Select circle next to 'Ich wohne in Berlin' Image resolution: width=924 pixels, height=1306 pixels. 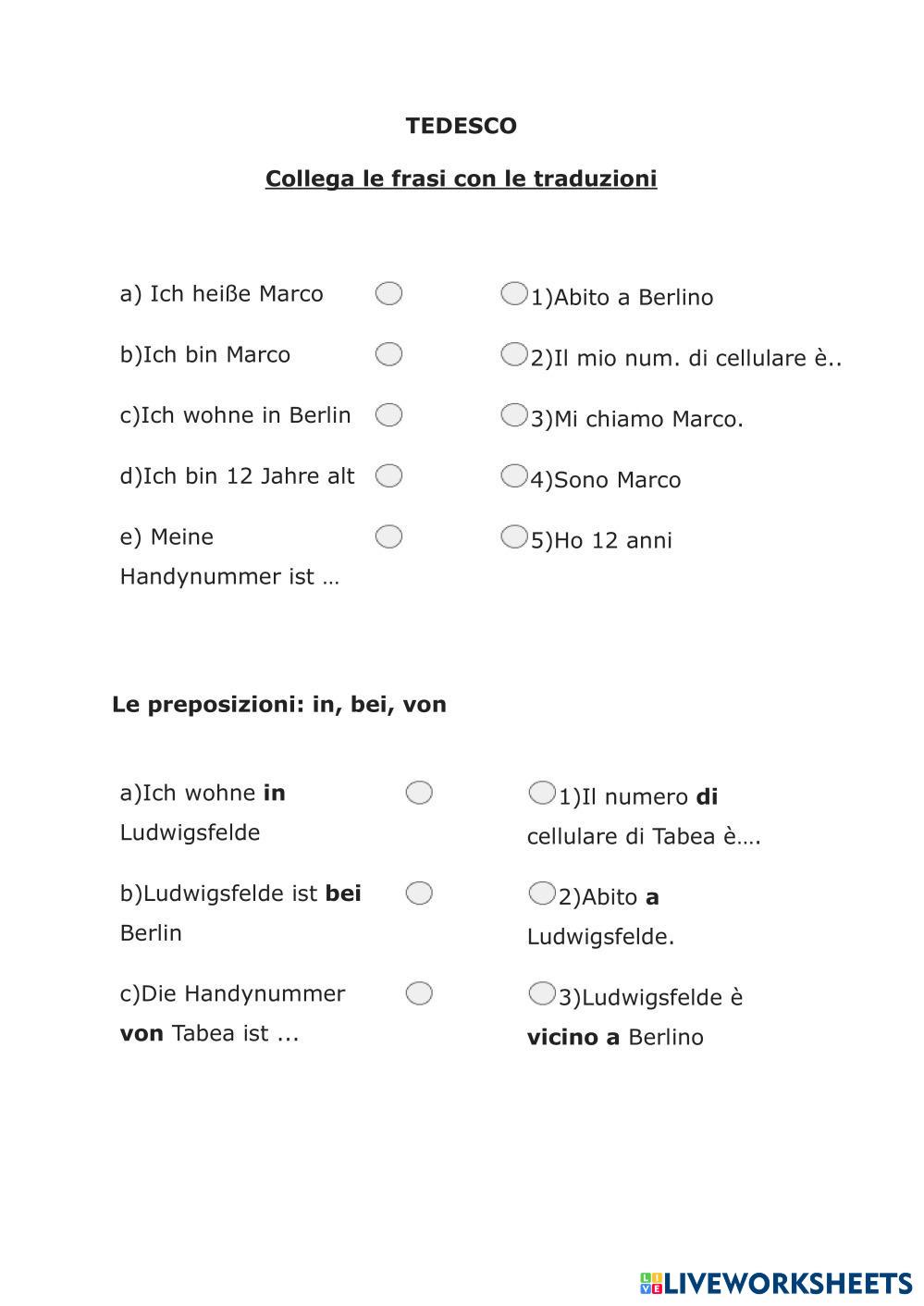pos(388,415)
